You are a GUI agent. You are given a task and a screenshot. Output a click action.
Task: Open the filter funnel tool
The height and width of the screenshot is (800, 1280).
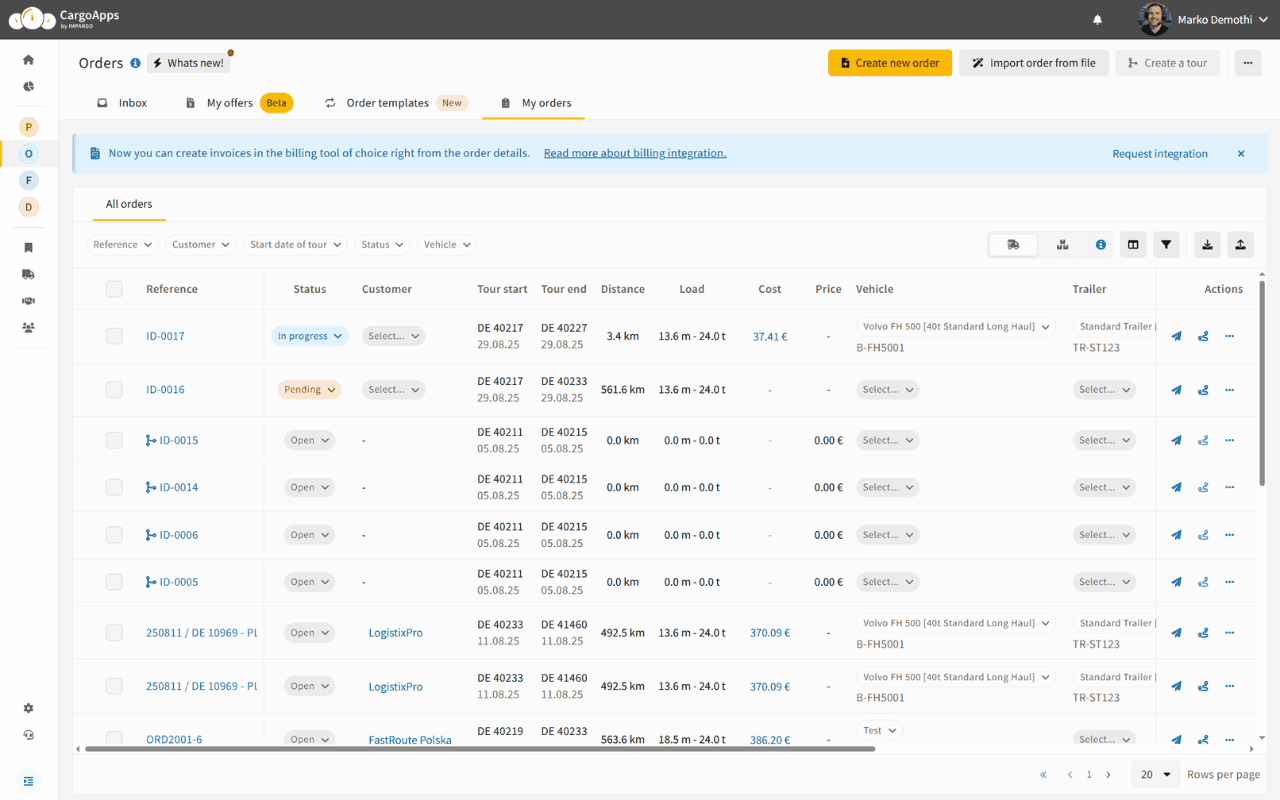(1166, 245)
